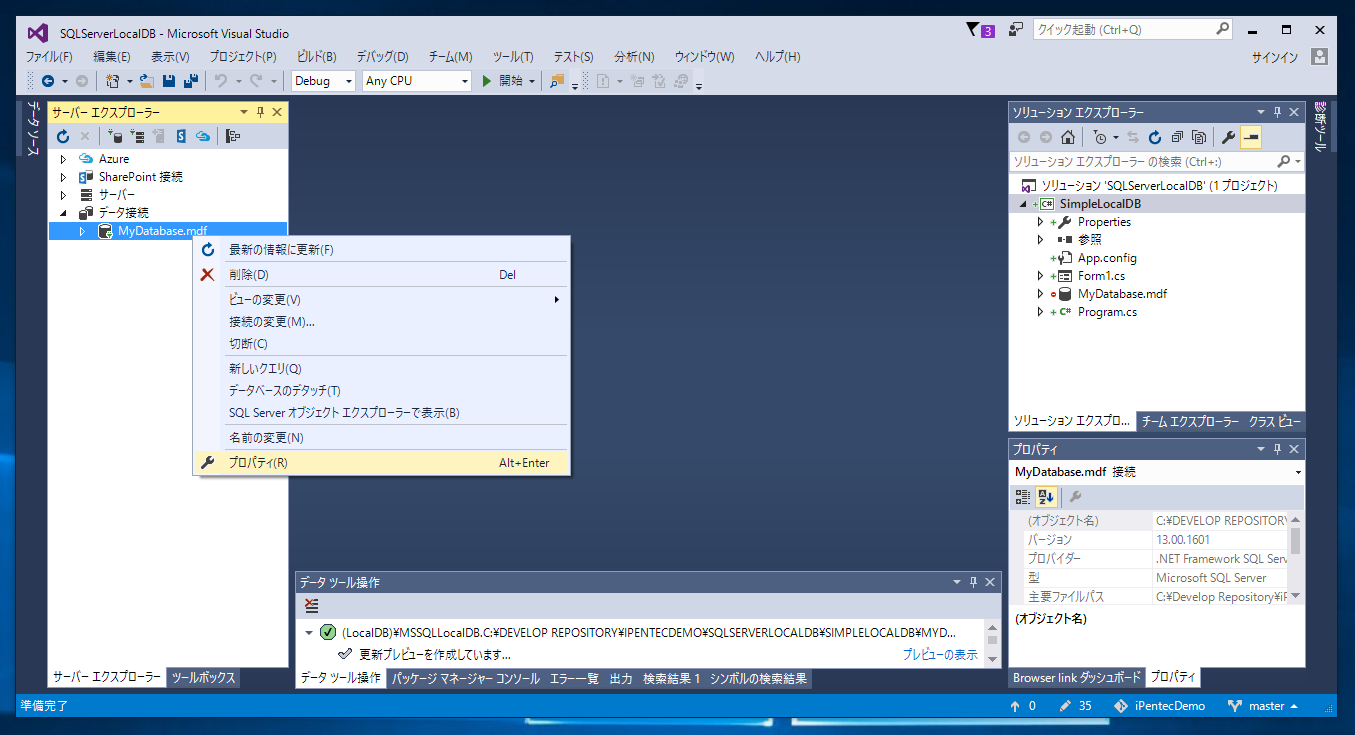Viewport: 1355px width, 735px height.
Task: Click the Home icon in Solution Explorer
Action: coord(1068,137)
